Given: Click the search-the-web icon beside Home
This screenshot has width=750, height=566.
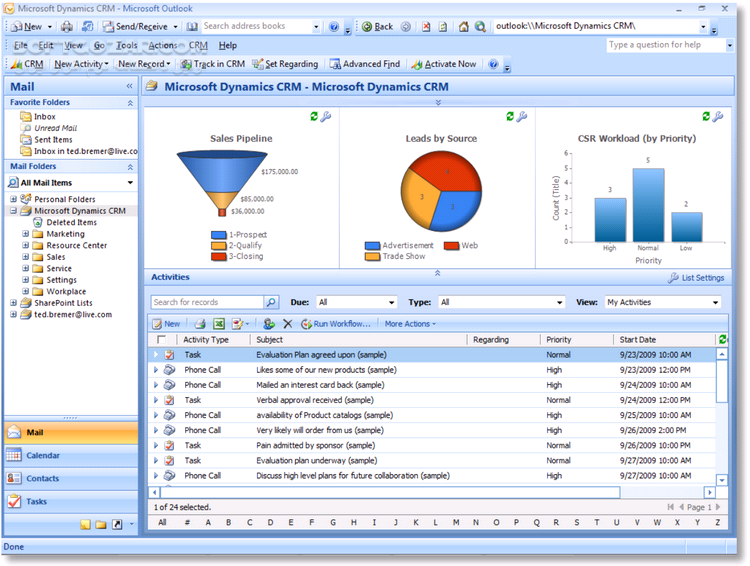Looking at the screenshot, I should click(x=480, y=26).
